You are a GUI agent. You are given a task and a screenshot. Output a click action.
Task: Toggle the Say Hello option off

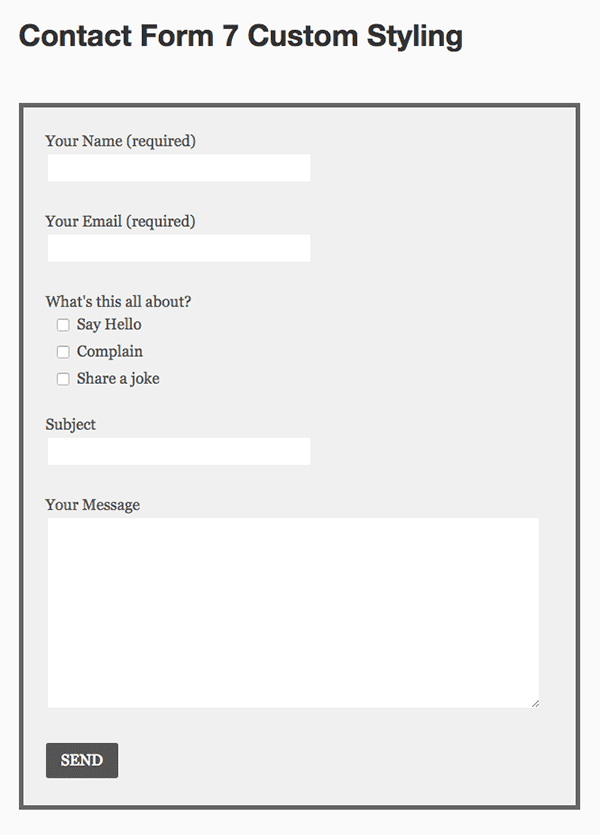[x=63, y=324]
